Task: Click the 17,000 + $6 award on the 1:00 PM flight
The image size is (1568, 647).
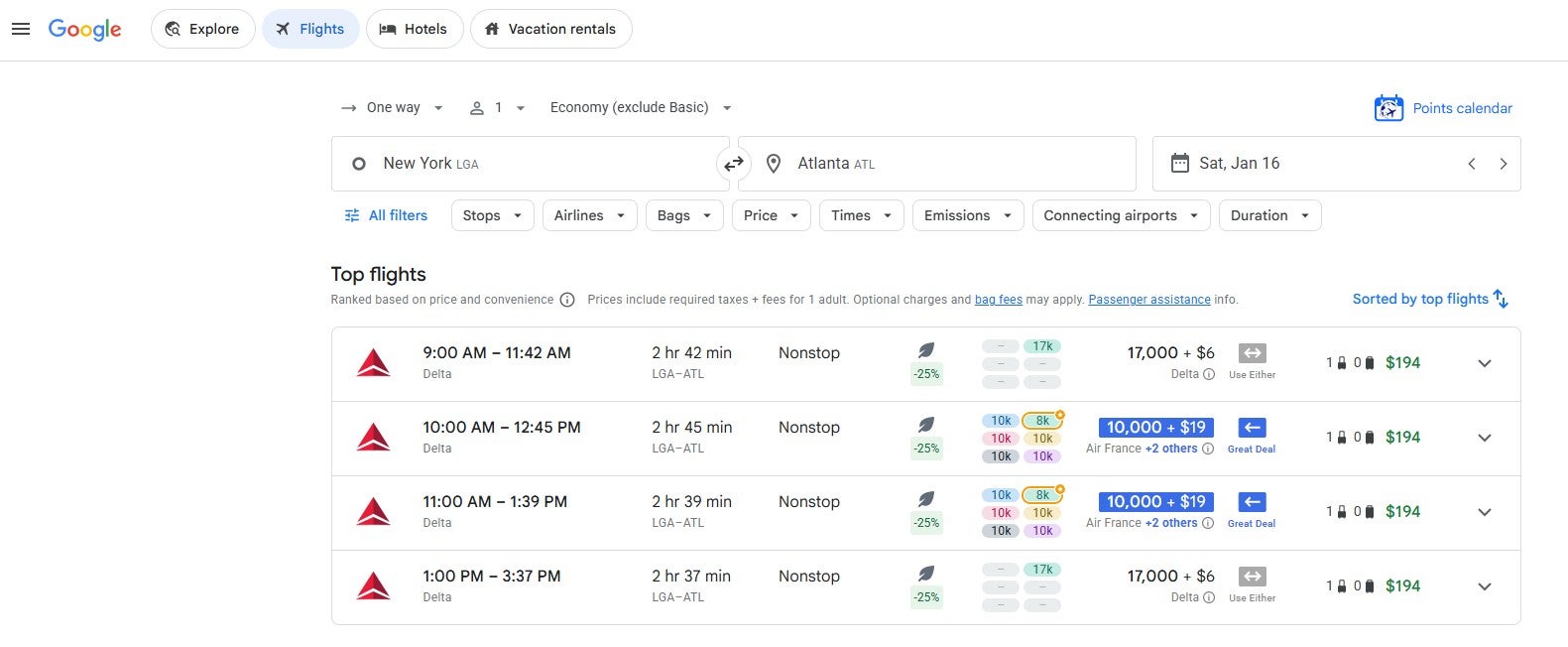Action: coord(1170,577)
